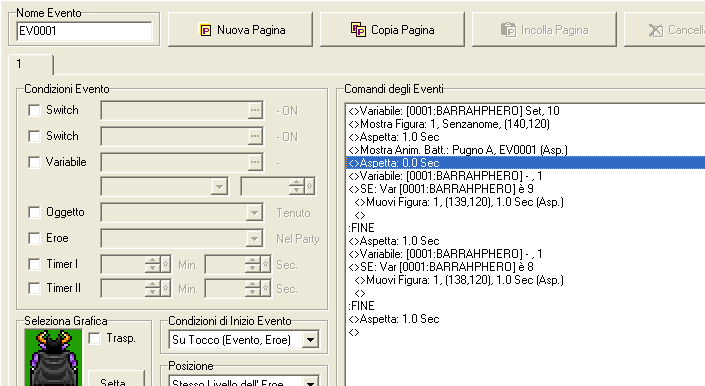Select the SE: Var BARRAHPHERO è 8 line

click(x=525, y=267)
